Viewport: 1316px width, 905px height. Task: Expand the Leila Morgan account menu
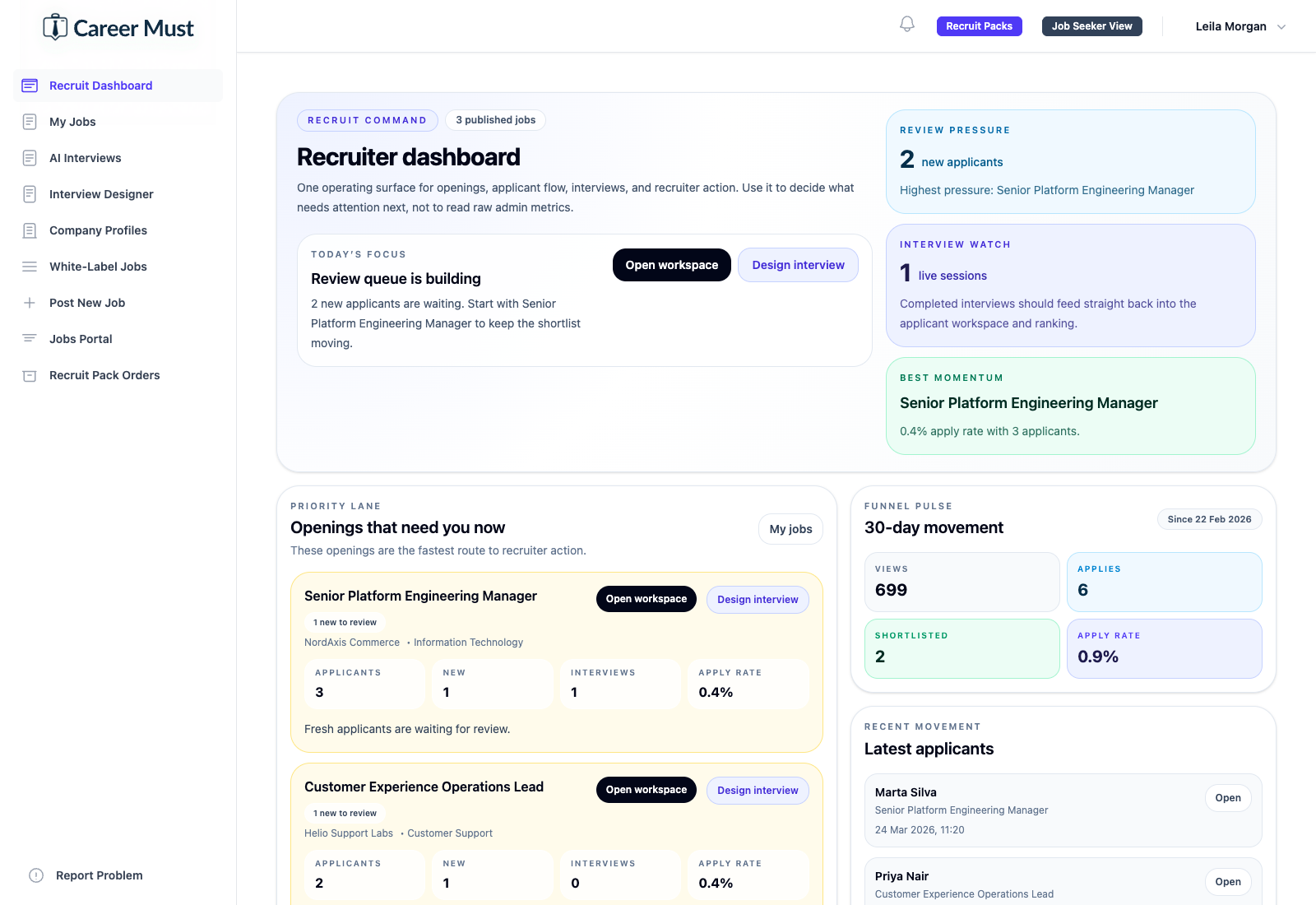tap(1240, 26)
